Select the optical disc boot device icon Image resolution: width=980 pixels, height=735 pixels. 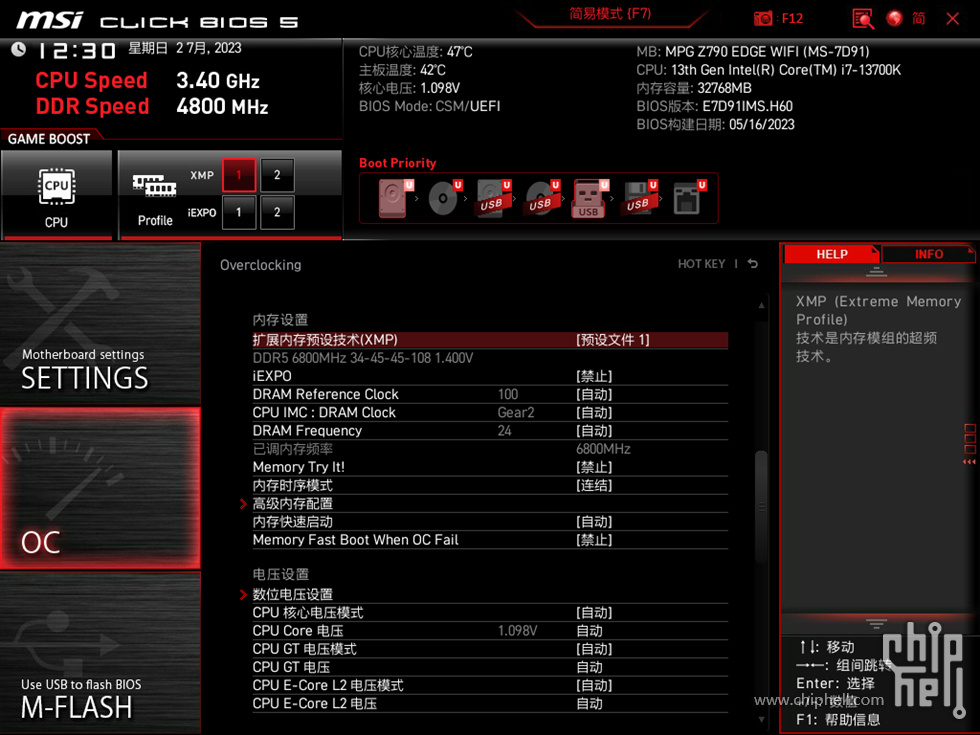coord(444,198)
